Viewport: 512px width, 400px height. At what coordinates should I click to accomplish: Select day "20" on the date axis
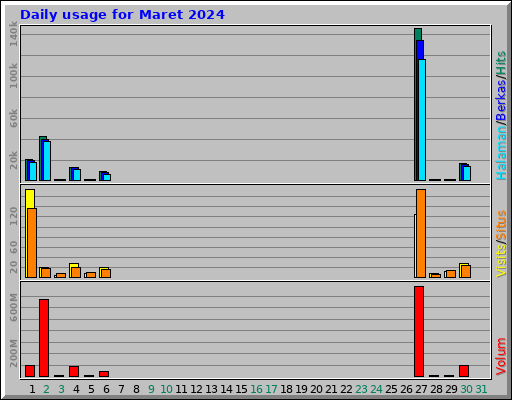pos(316,389)
